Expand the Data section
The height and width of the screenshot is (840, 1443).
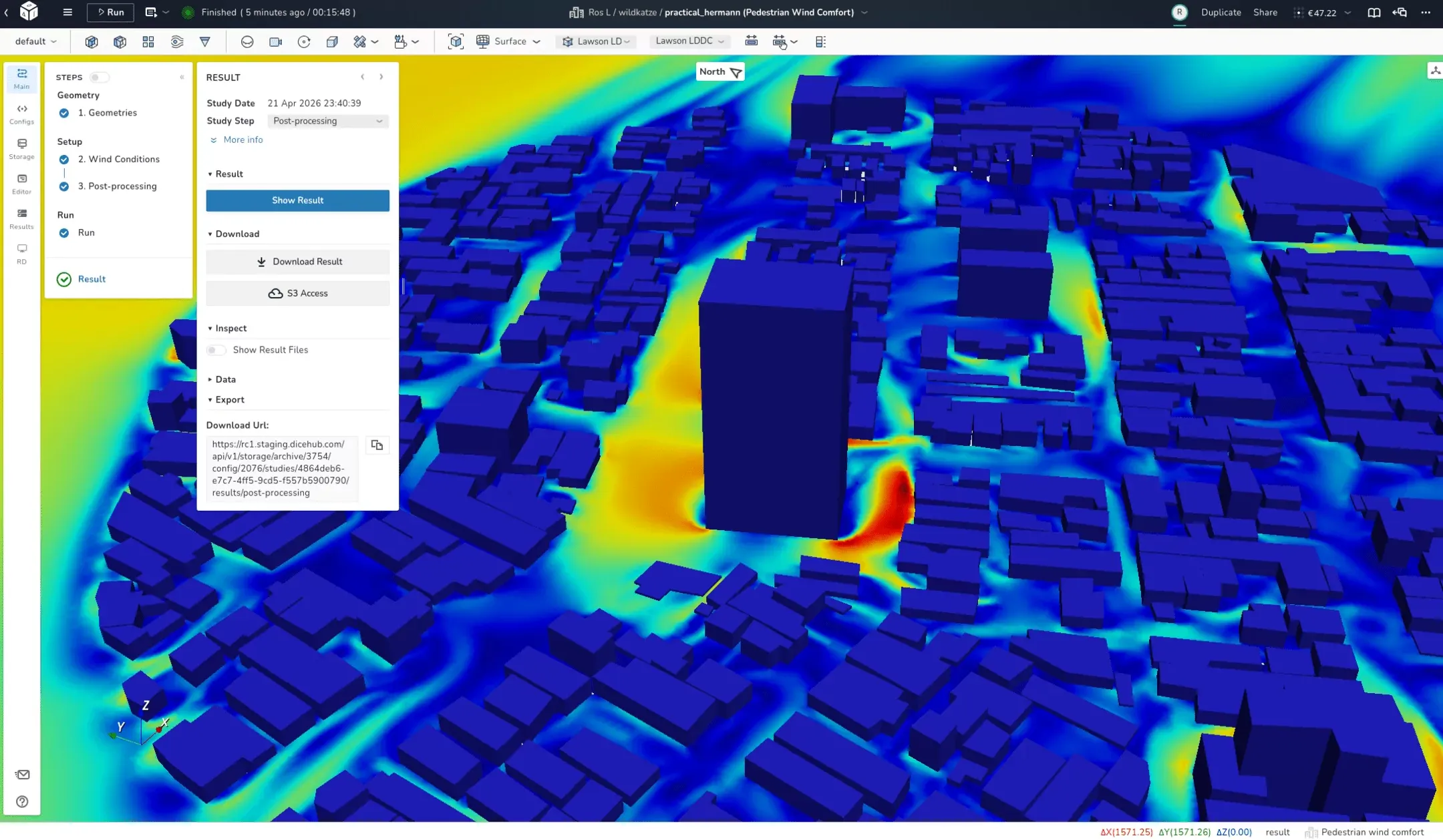224,379
